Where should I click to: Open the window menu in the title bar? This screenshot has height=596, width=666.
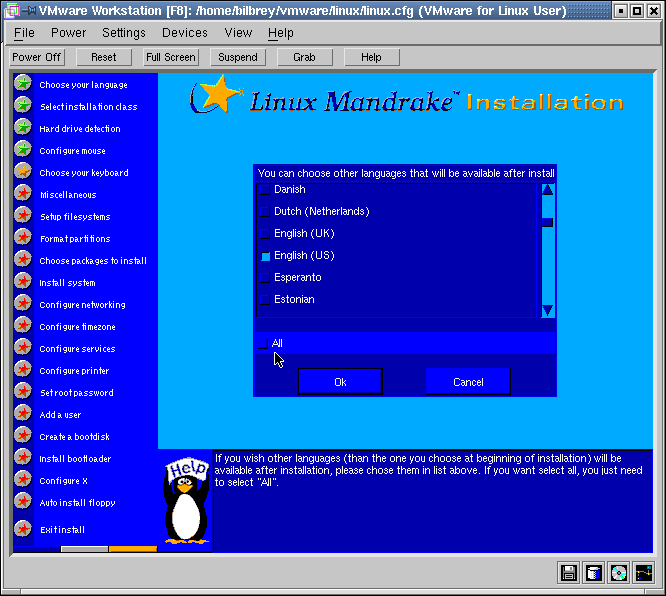12,11
